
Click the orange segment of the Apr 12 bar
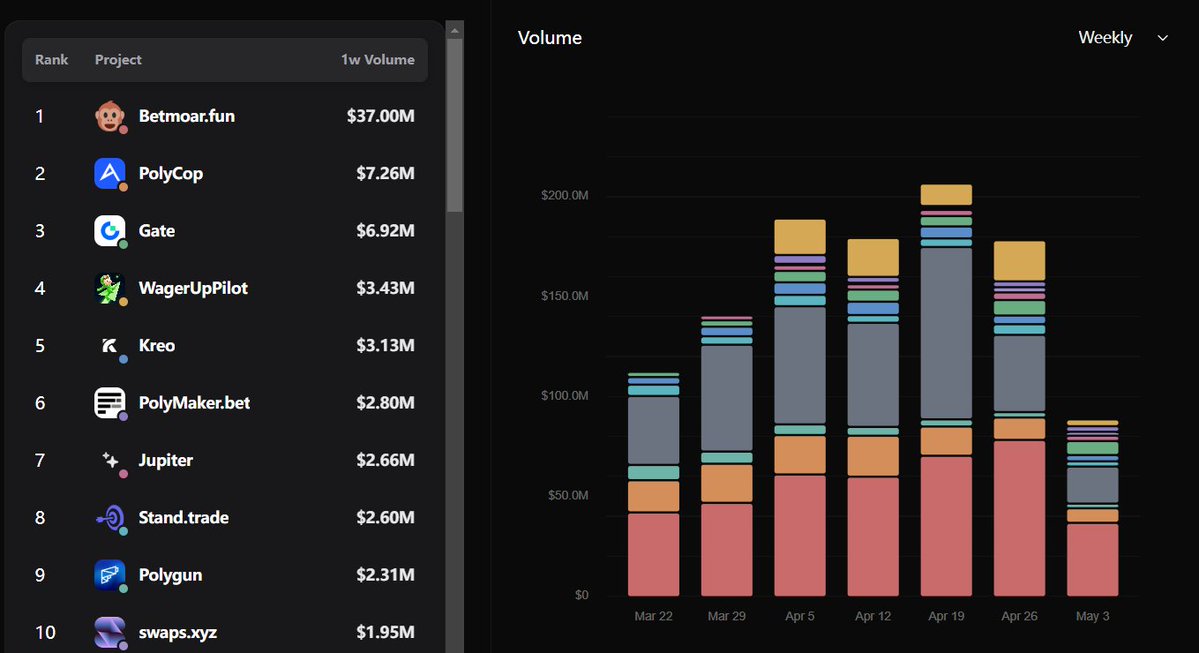[x=873, y=456]
